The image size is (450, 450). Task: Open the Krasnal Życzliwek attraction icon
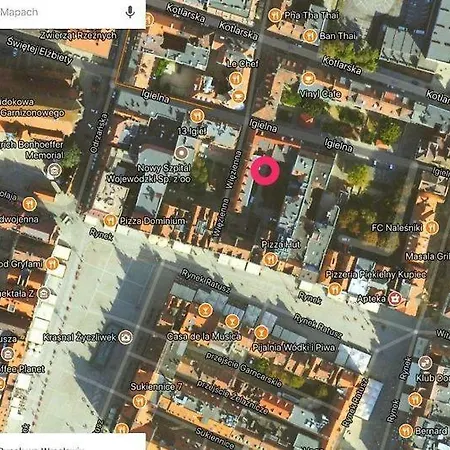pos(126,337)
